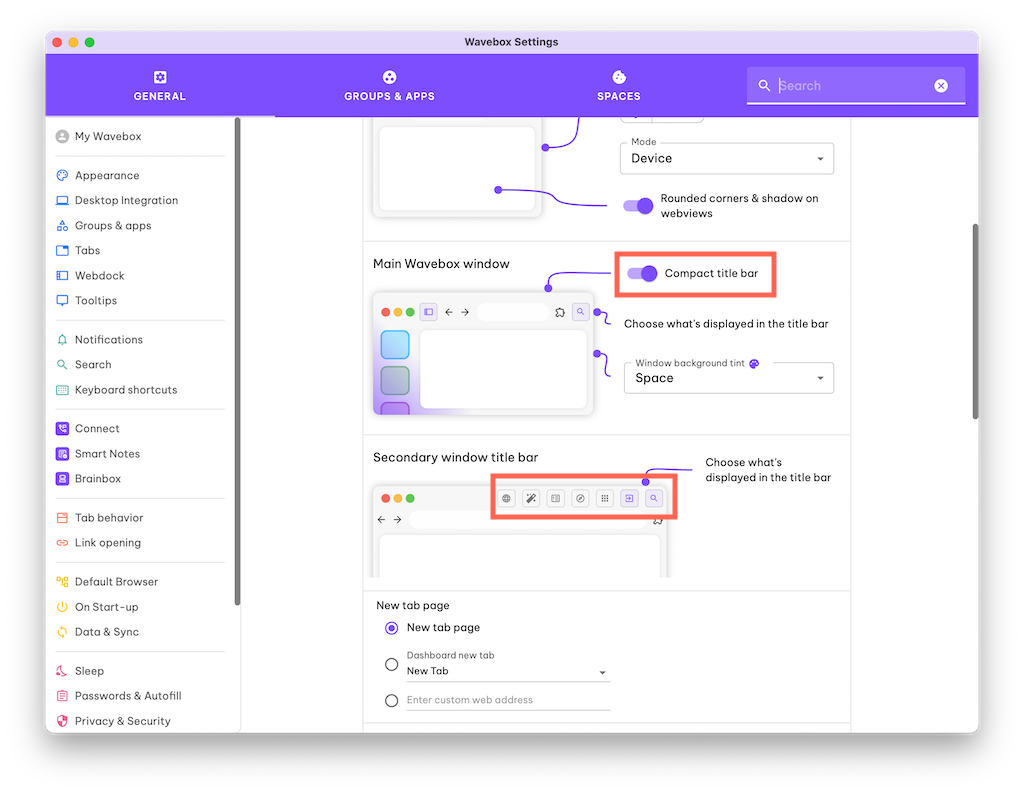
Task: Click the globe icon in secondary title bar
Action: 506,498
